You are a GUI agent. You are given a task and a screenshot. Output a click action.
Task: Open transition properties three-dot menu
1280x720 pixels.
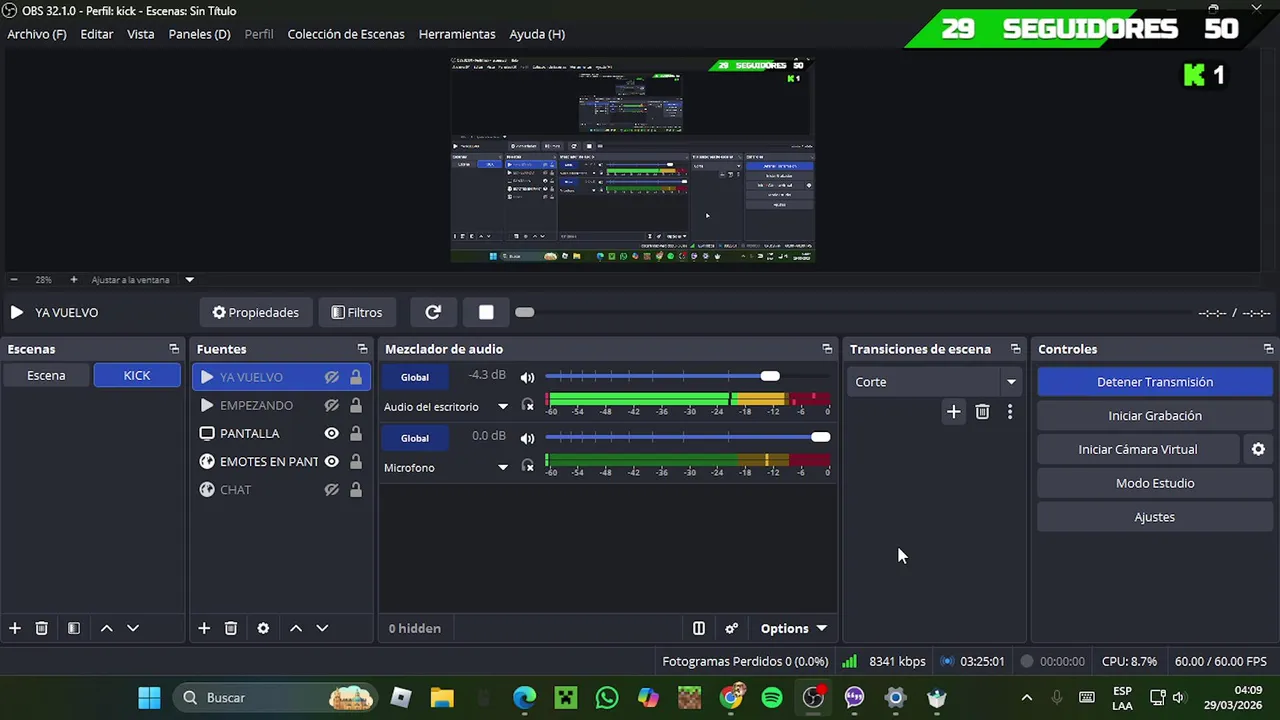(1010, 412)
